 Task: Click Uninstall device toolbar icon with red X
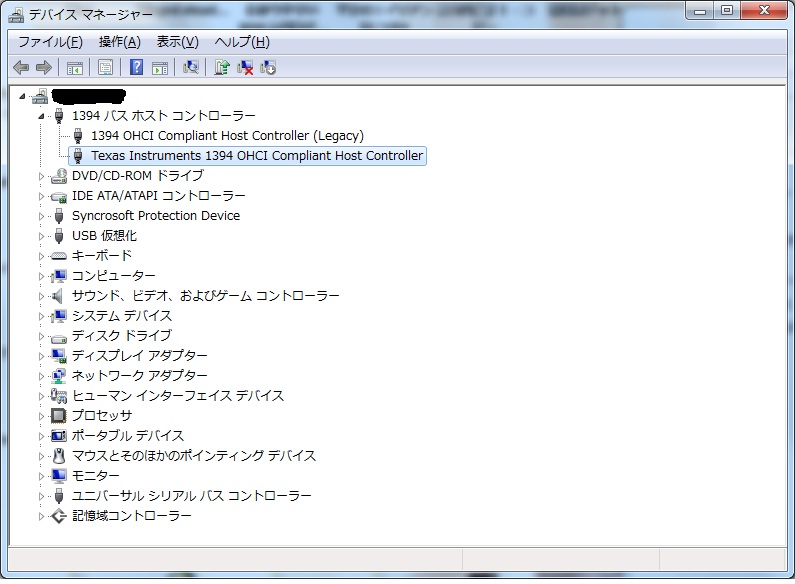click(245, 67)
